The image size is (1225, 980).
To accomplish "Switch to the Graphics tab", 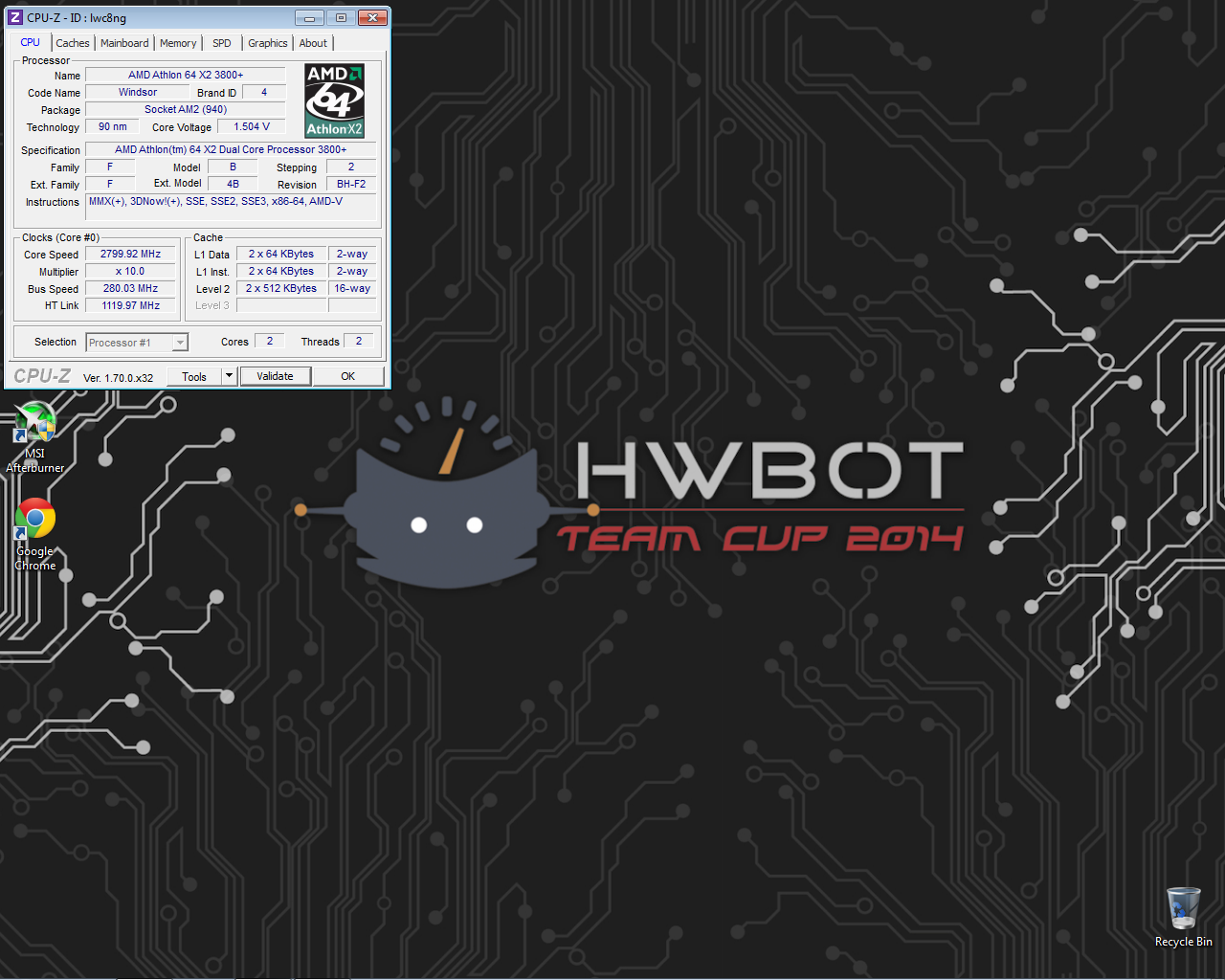I will coord(267,43).
